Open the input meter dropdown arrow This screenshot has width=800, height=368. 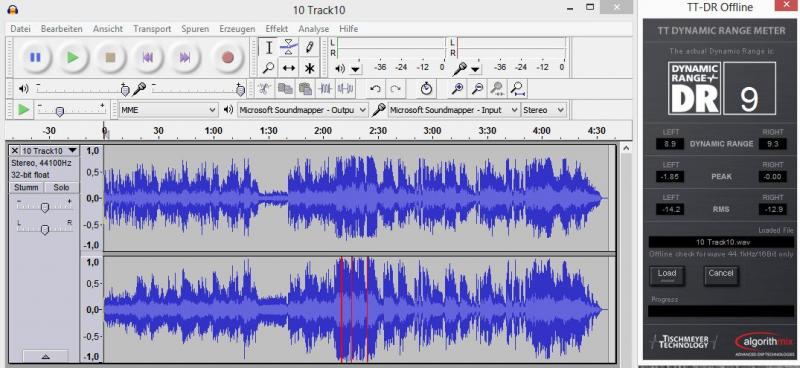pos(475,69)
